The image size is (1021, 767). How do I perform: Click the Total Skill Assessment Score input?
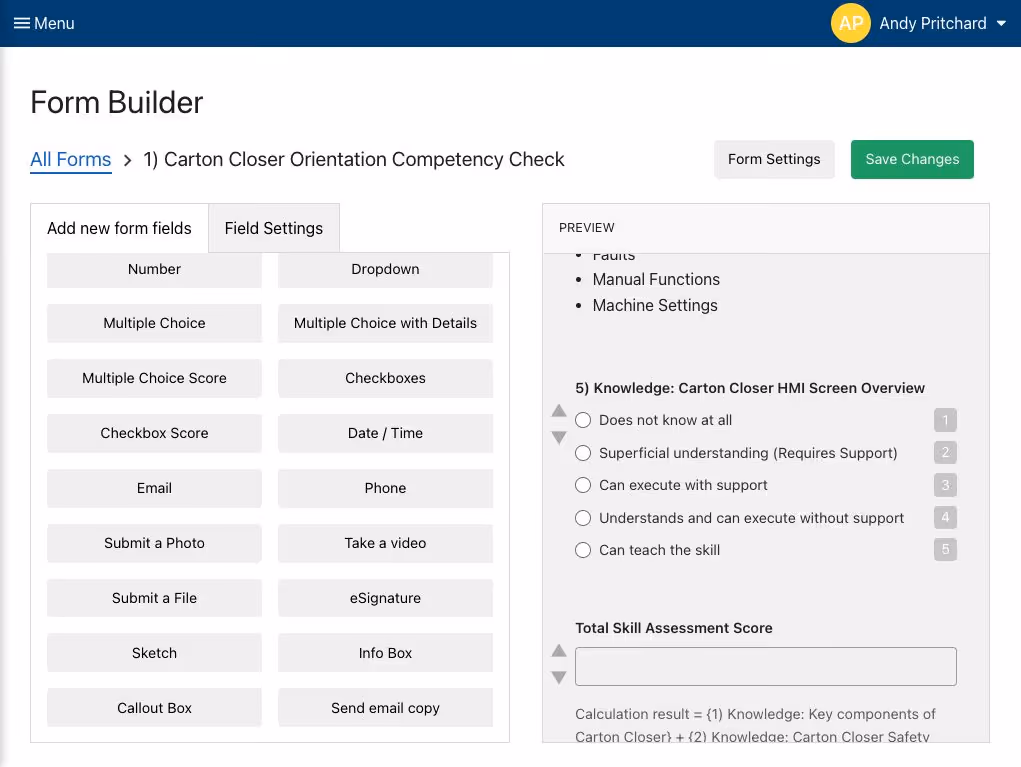click(x=766, y=666)
